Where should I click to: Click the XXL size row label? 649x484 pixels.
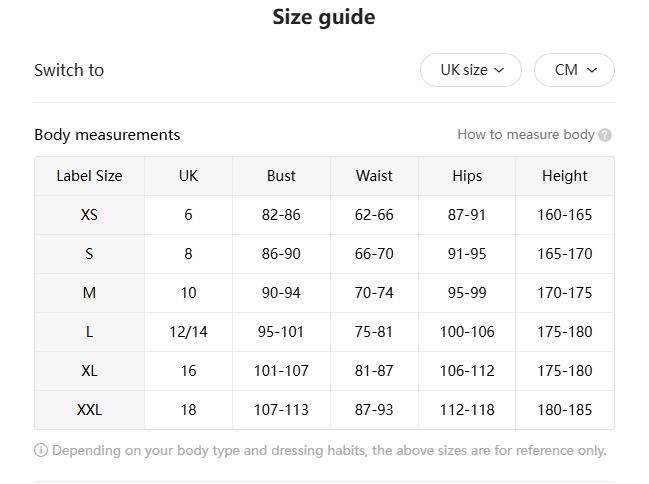(89, 410)
